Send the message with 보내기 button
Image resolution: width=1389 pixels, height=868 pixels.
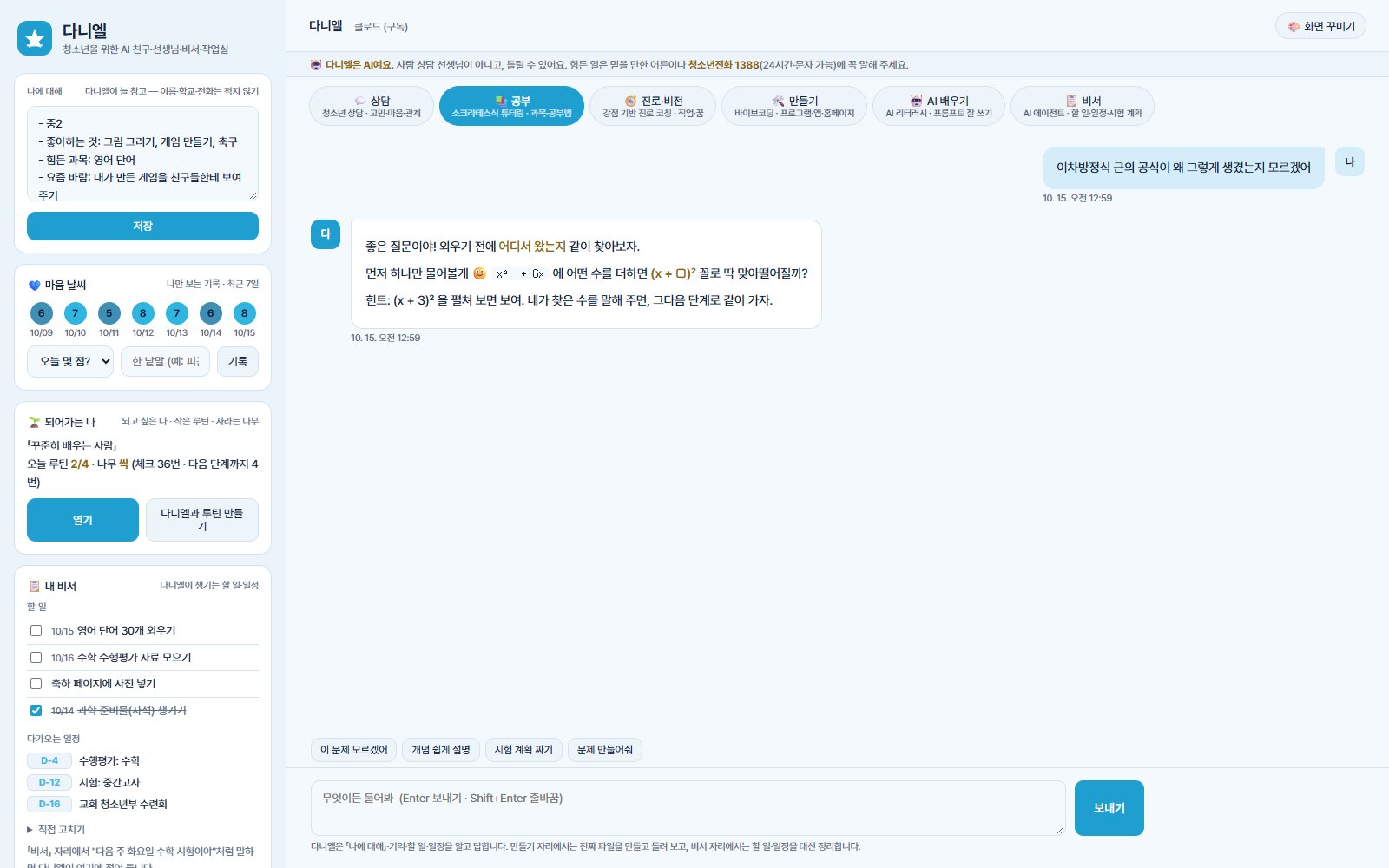(1109, 808)
